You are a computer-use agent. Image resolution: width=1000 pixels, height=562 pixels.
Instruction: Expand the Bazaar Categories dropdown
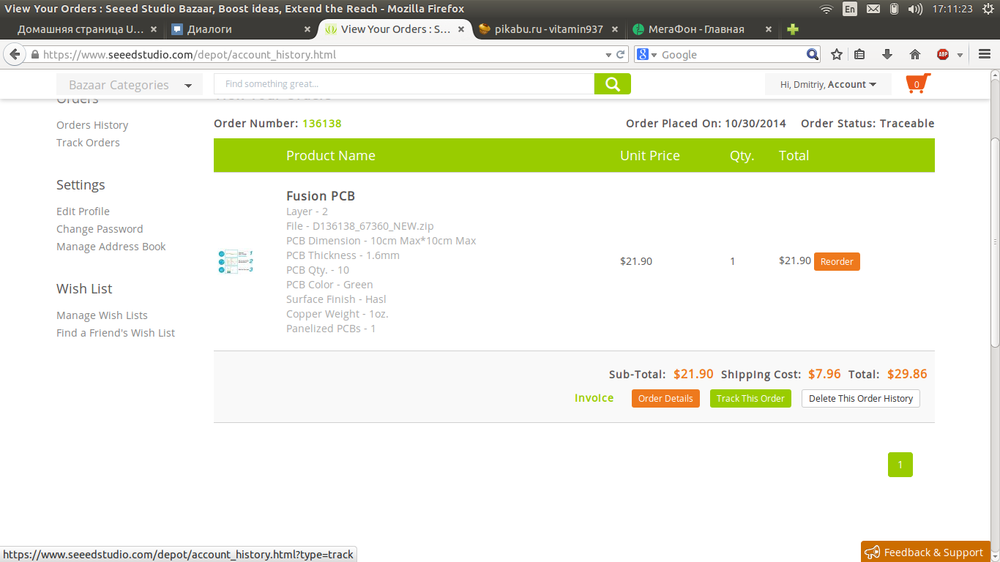[129, 84]
